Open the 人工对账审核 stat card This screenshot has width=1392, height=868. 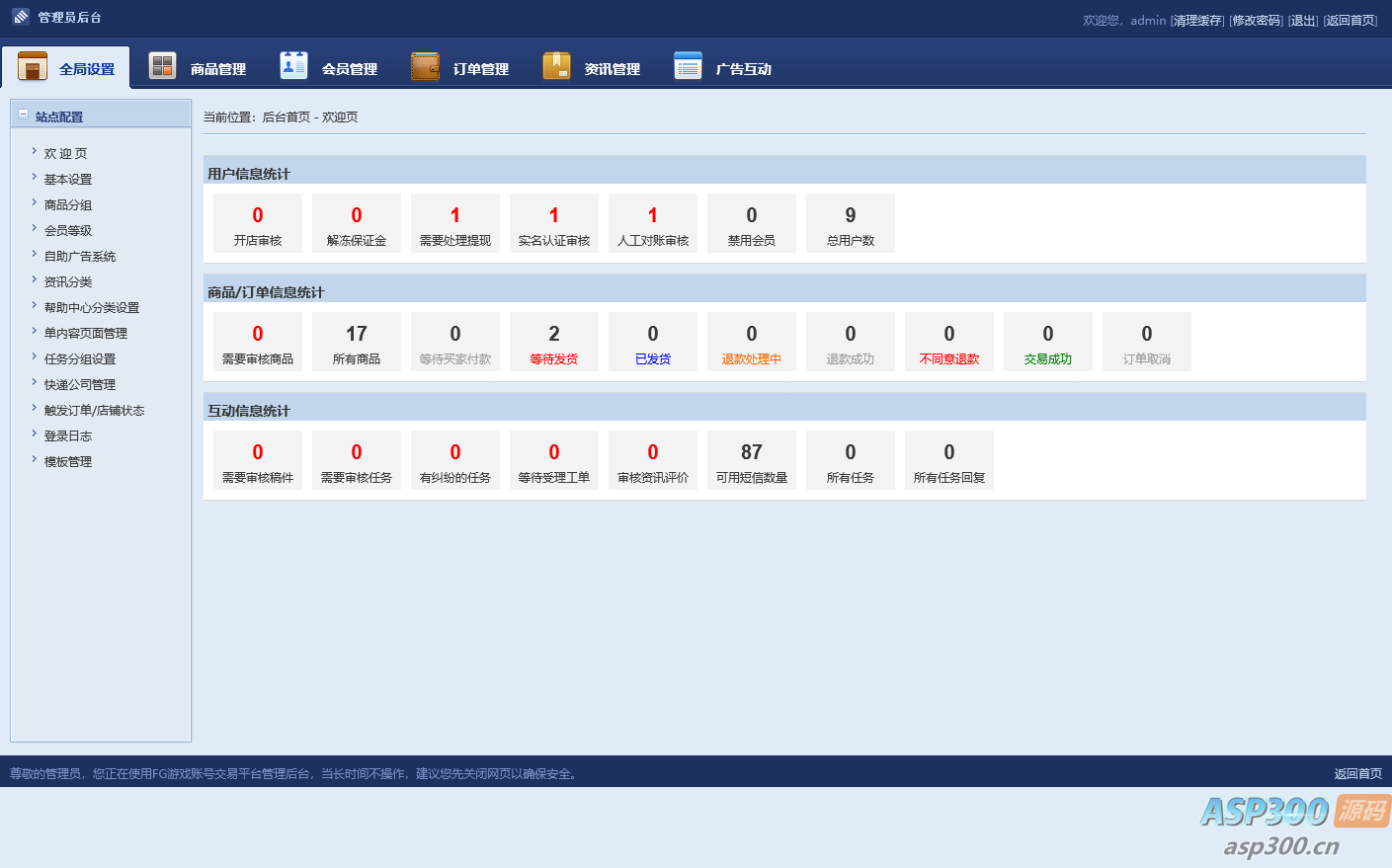coord(653,223)
